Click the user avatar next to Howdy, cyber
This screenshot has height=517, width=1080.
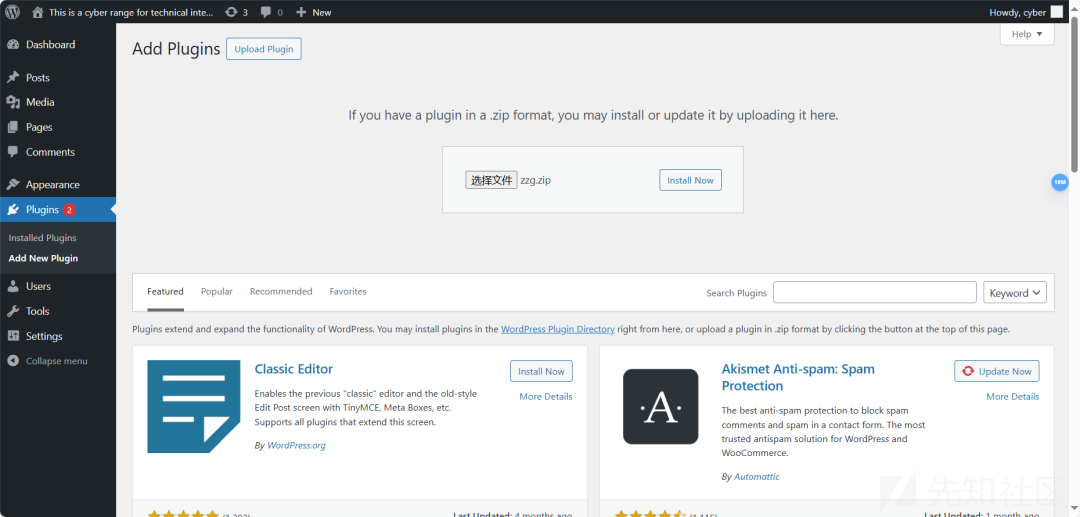[1056, 12]
